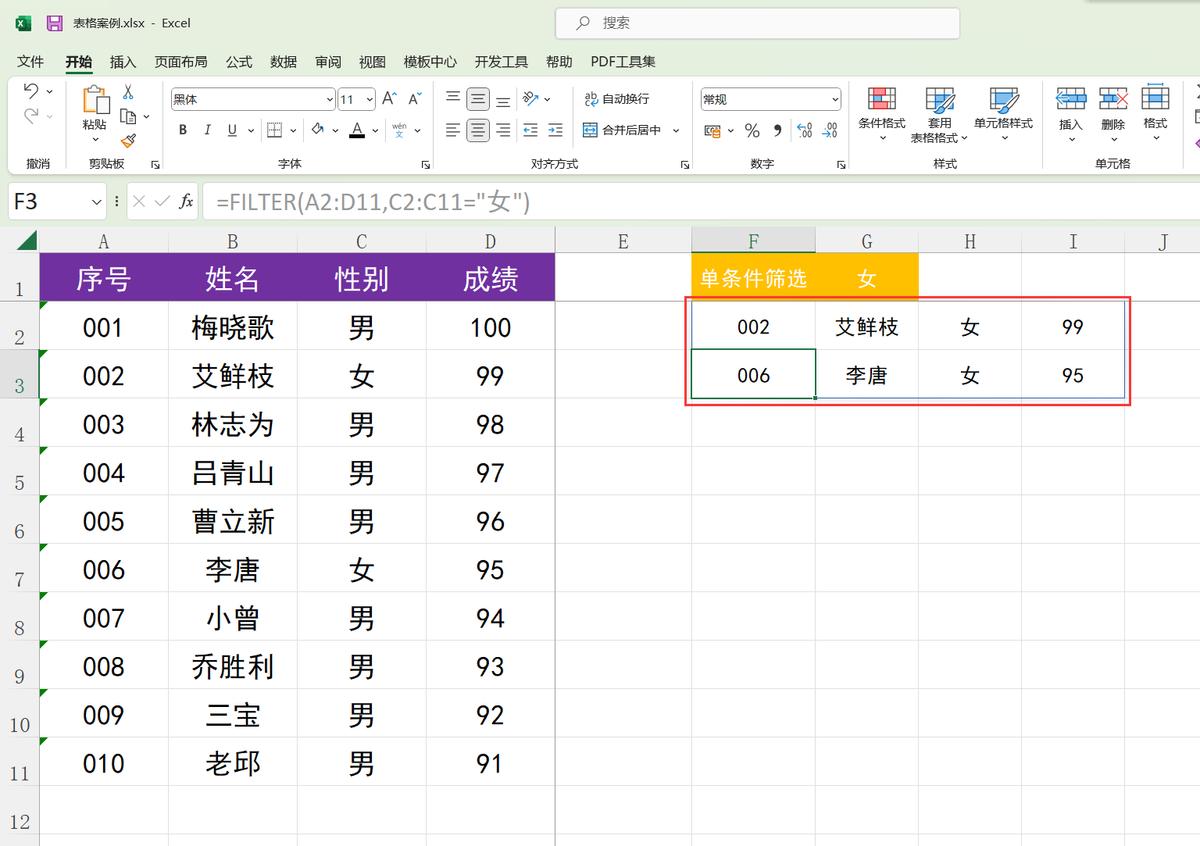Click the 套用表格格式 button

tap(940, 112)
